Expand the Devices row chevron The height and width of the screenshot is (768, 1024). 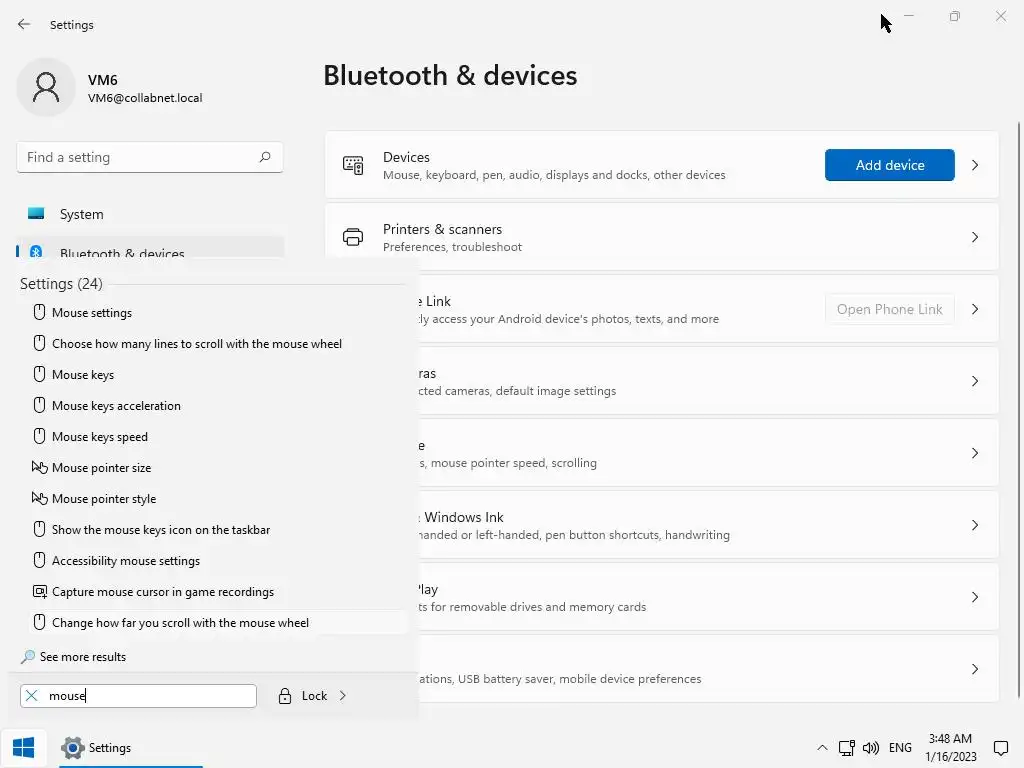(975, 165)
